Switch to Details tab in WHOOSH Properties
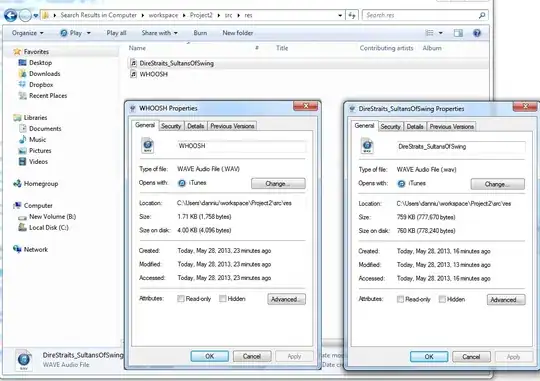This screenshot has height=381, width=540. [196, 126]
